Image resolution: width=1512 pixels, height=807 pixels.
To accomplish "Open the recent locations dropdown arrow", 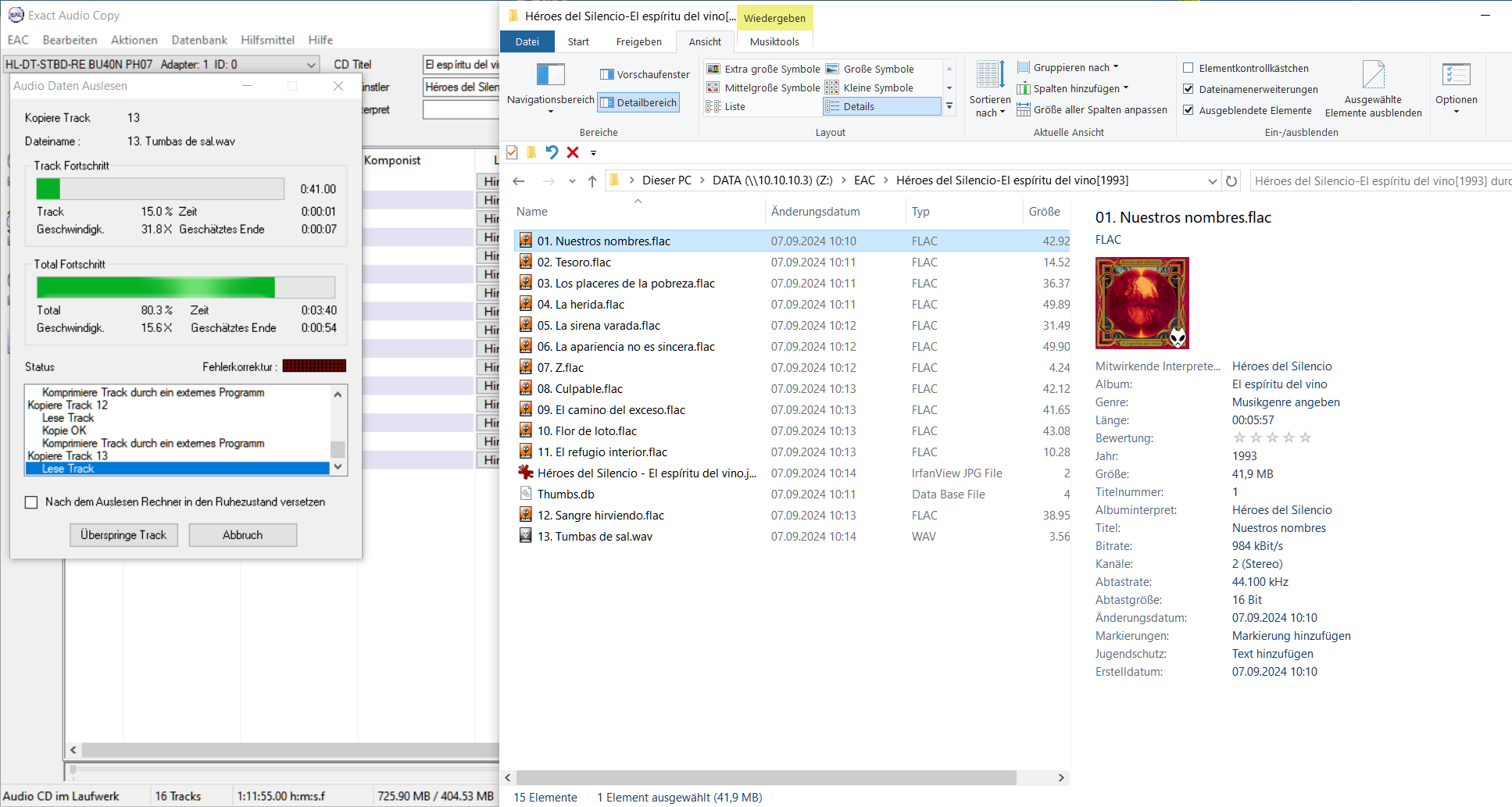I will [572, 181].
